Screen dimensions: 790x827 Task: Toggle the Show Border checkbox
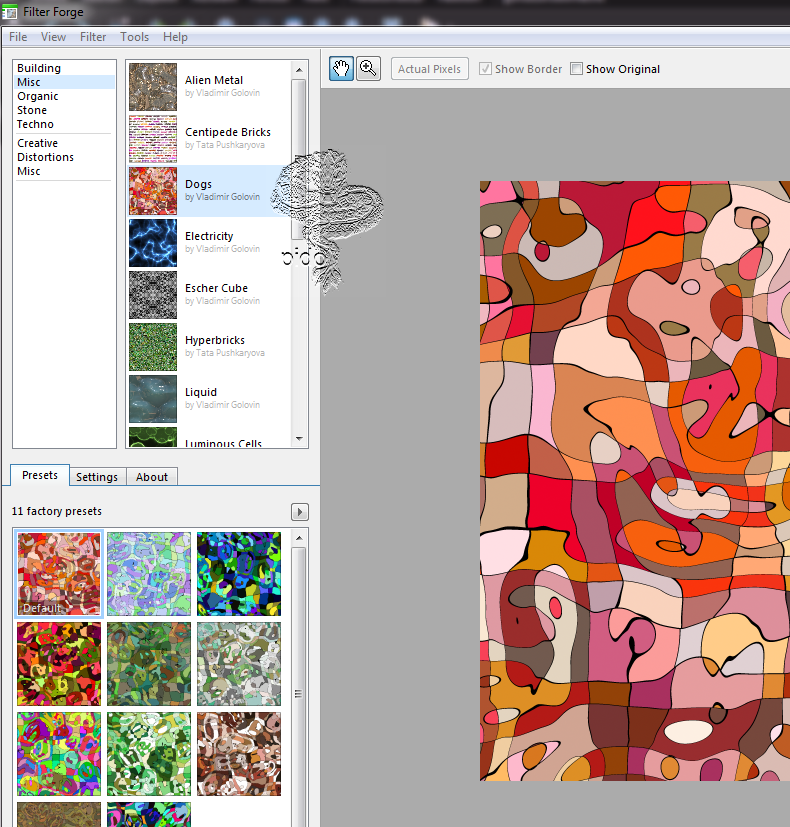pos(486,69)
